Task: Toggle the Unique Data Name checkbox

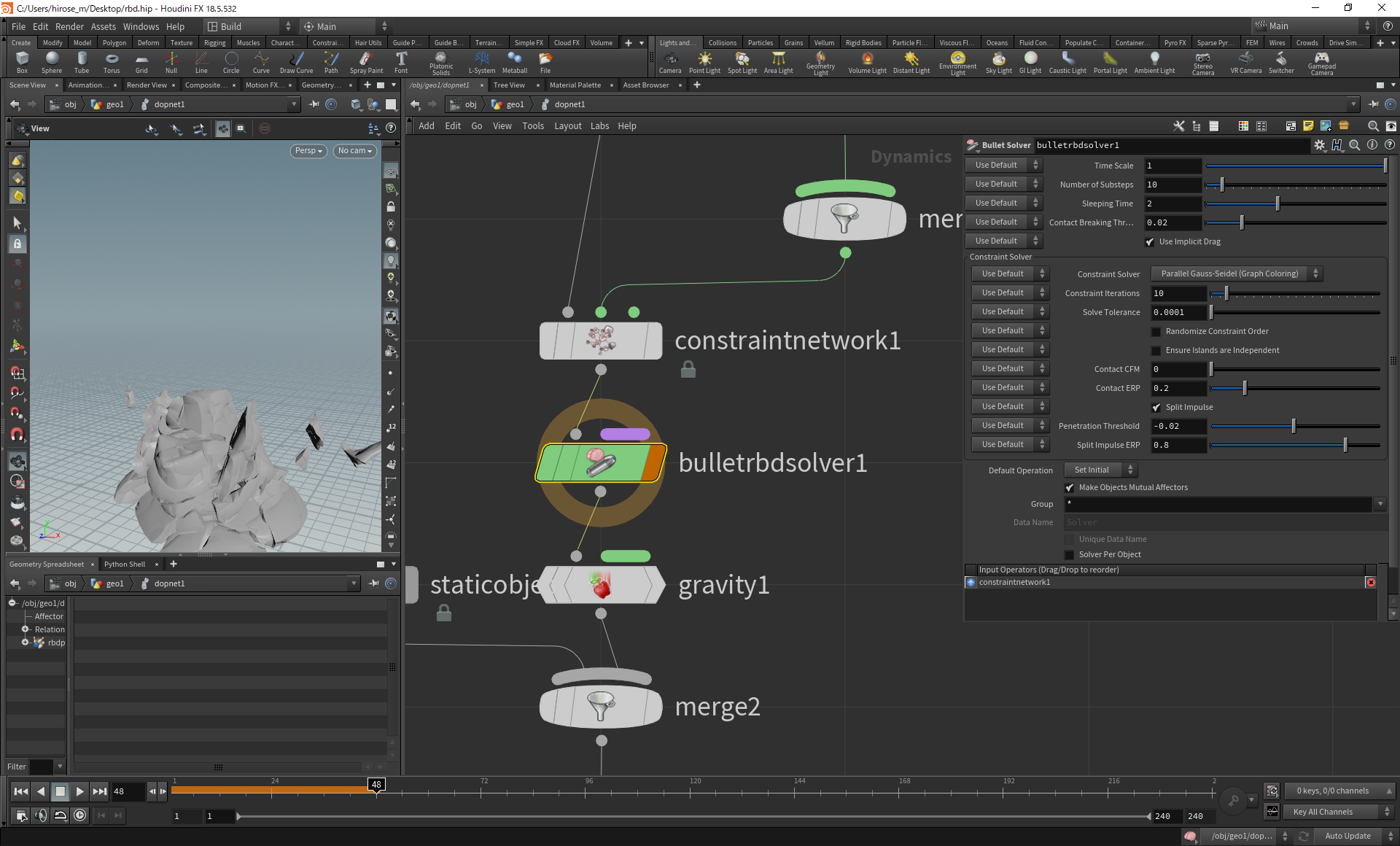Action: pos(1070,540)
